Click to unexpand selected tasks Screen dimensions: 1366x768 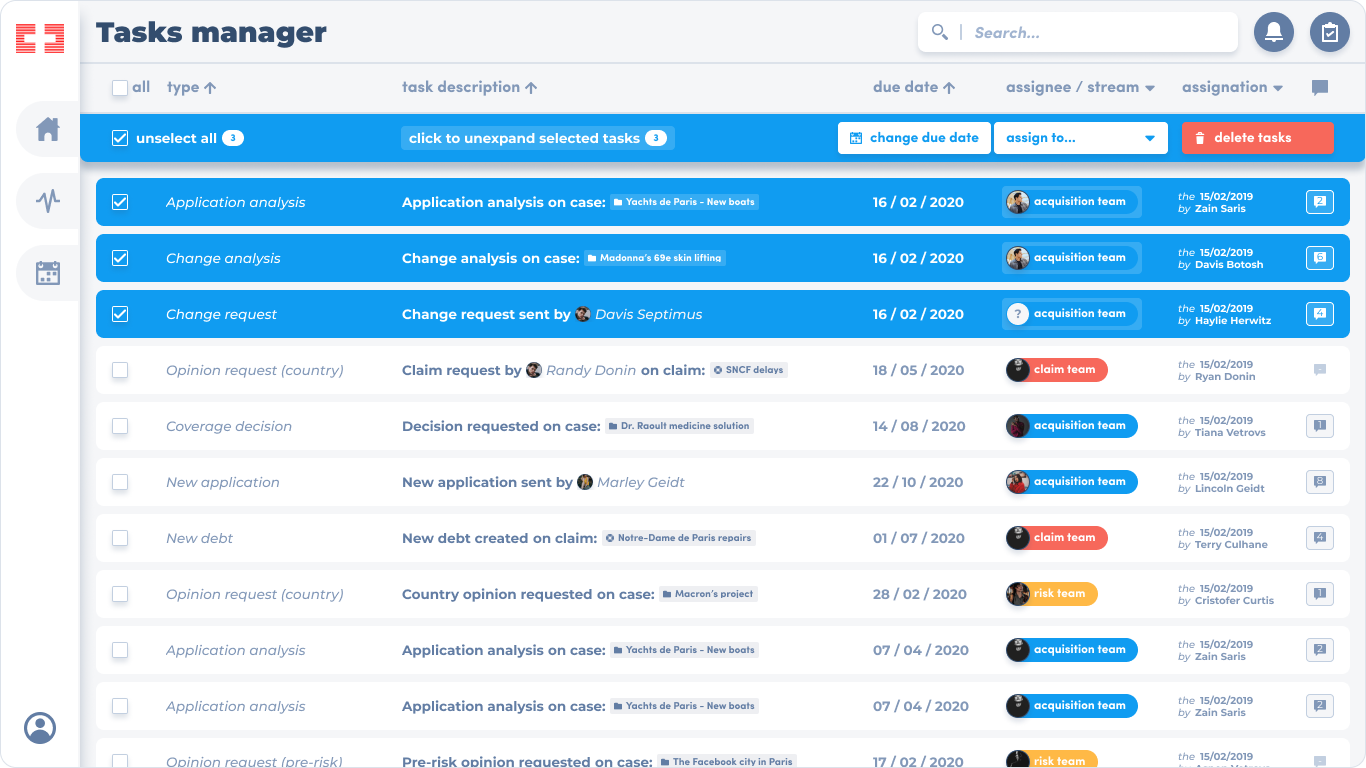click(538, 138)
